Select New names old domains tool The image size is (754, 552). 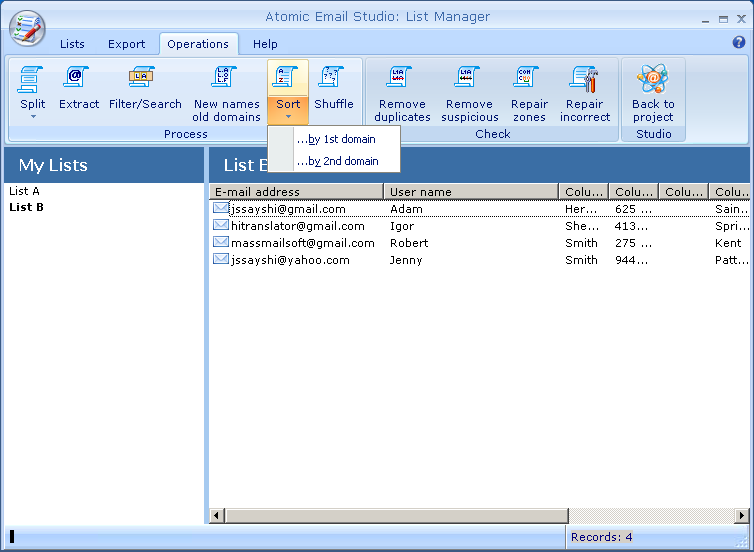226,92
